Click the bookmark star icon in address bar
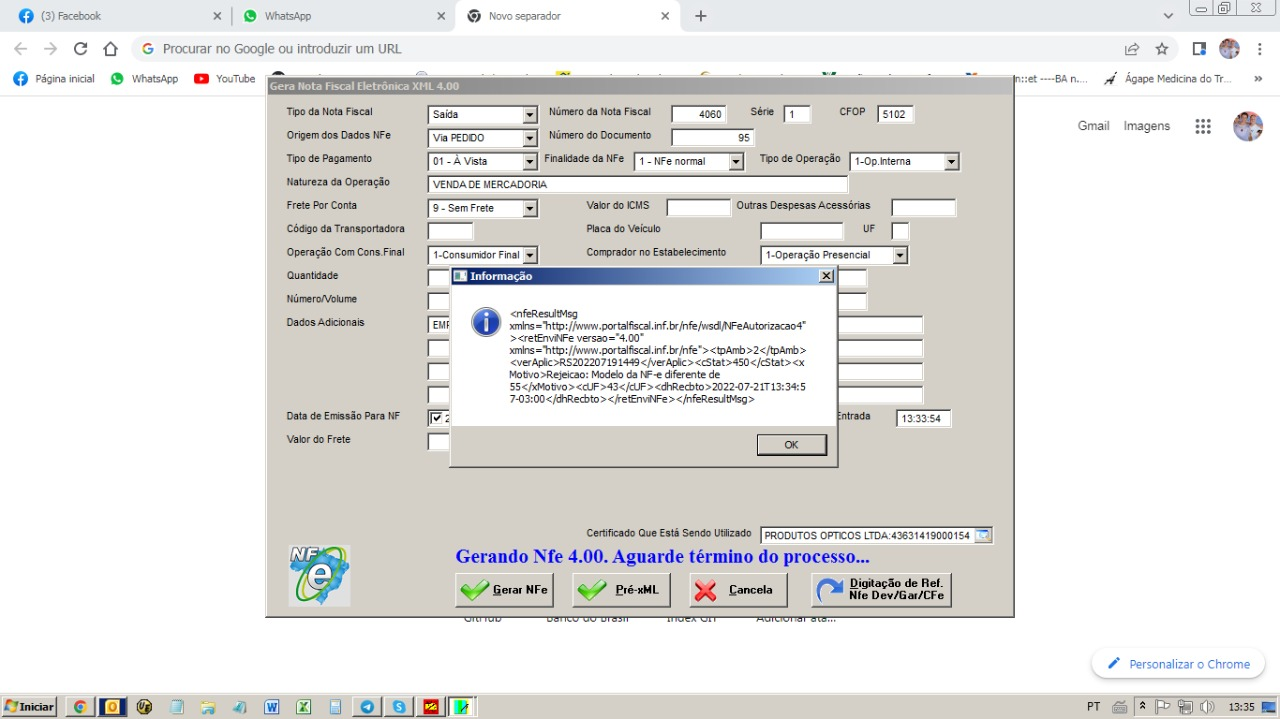1280x719 pixels. (1162, 49)
